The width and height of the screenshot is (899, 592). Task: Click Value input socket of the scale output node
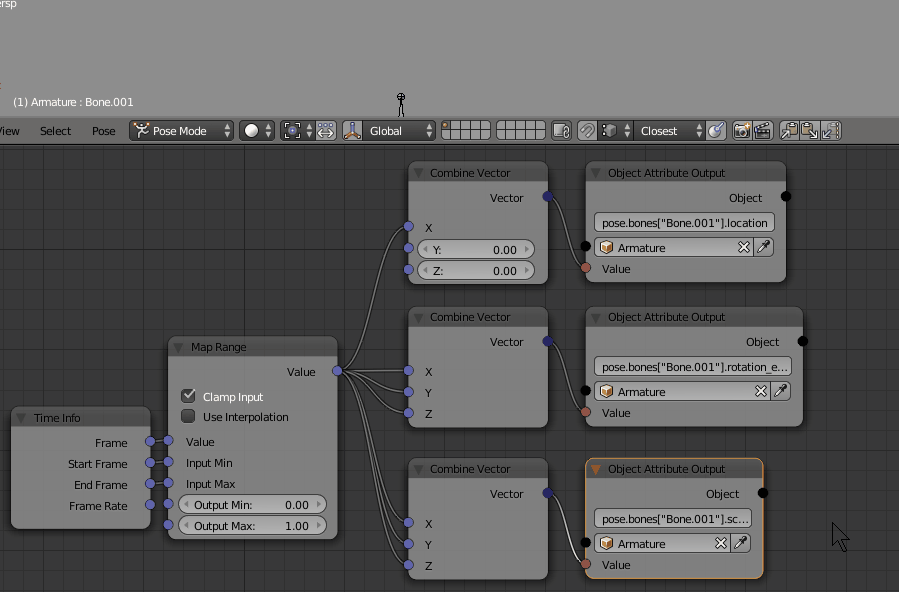pyautogui.click(x=585, y=564)
